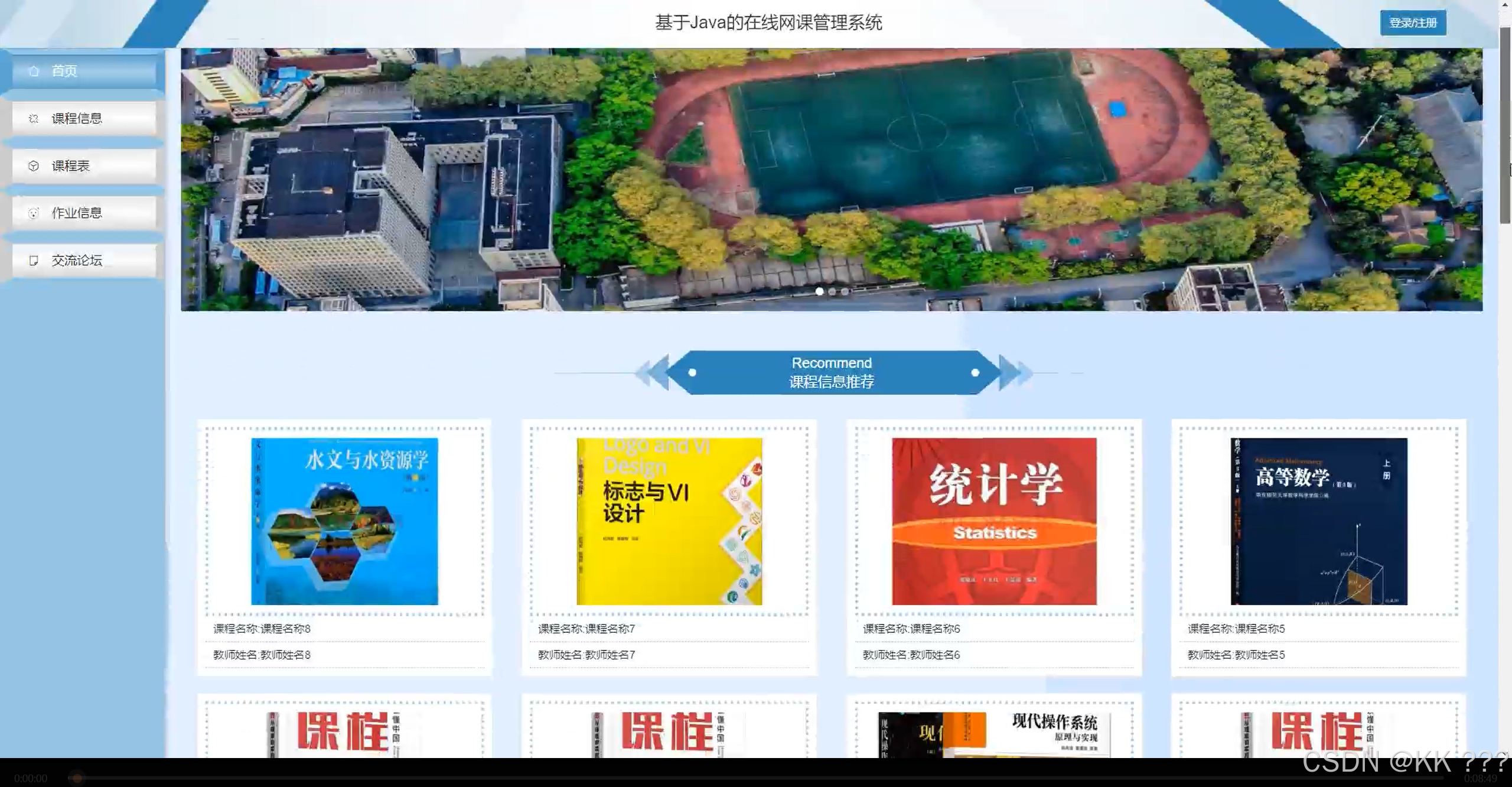
Task: Click the 教师姓名5 teacher name text
Action: [1236, 655]
